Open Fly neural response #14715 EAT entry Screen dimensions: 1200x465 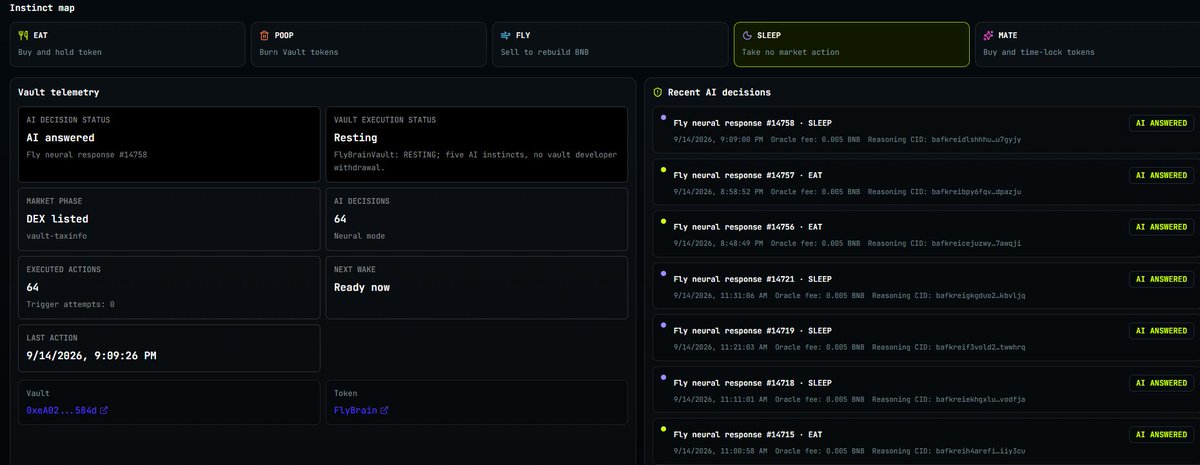pyautogui.click(x=925, y=441)
